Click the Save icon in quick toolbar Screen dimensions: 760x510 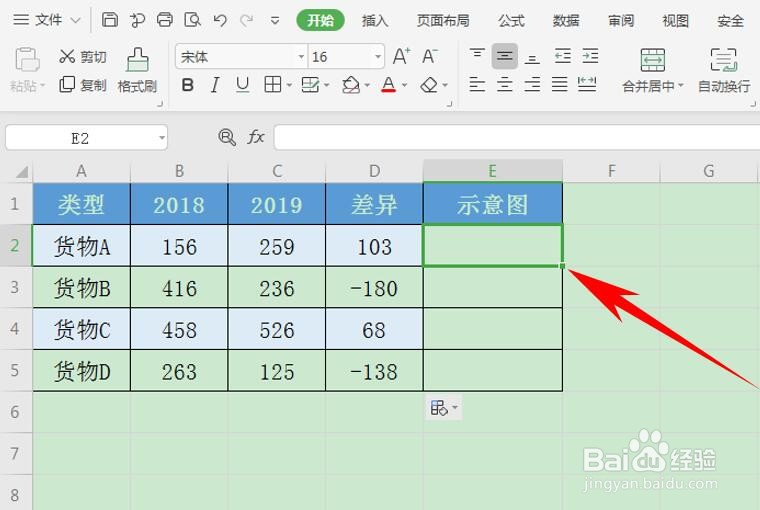point(110,20)
